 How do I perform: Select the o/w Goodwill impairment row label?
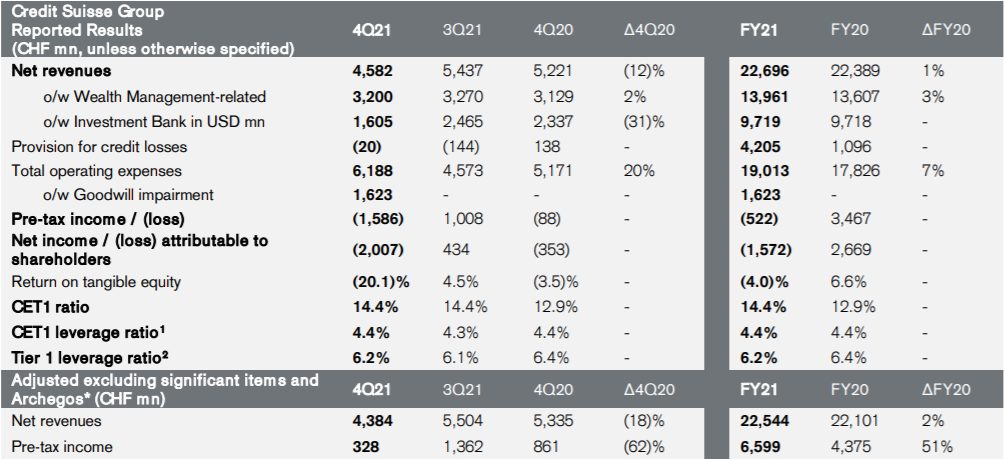[x=128, y=195]
